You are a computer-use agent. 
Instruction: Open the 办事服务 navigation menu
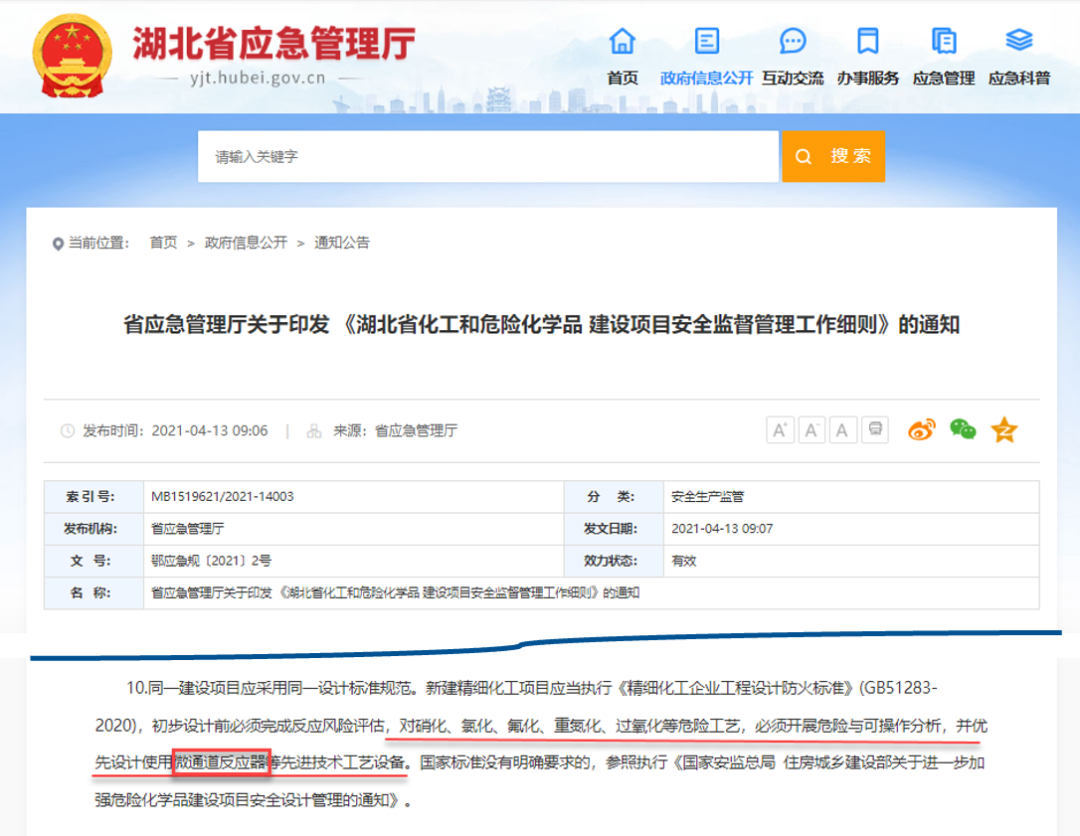coord(868,79)
